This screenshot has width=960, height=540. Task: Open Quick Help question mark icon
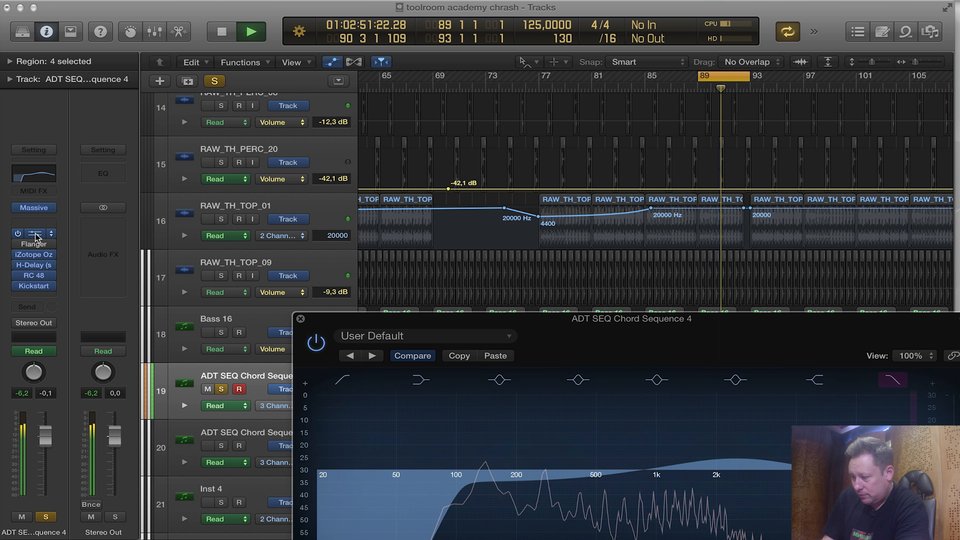coord(100,32)
